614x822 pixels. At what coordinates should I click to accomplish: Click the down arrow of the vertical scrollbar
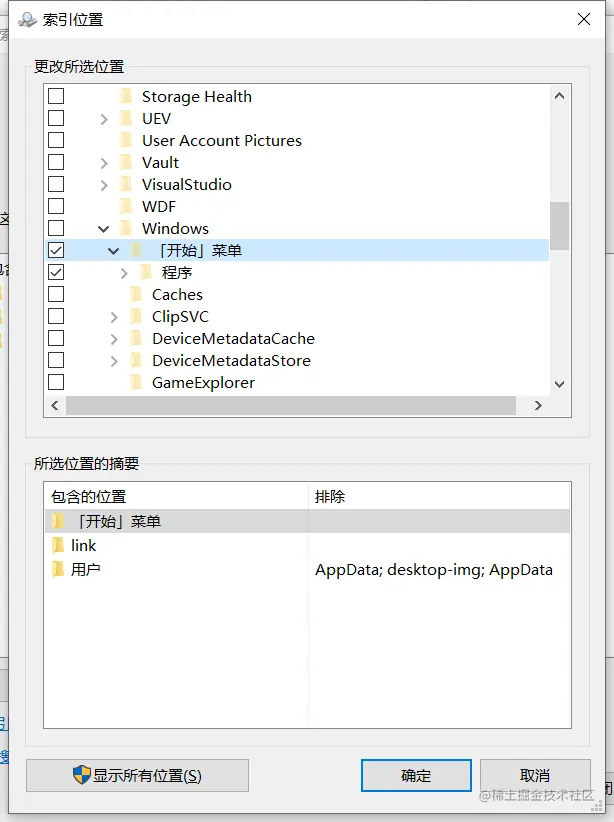pos(559,384)
